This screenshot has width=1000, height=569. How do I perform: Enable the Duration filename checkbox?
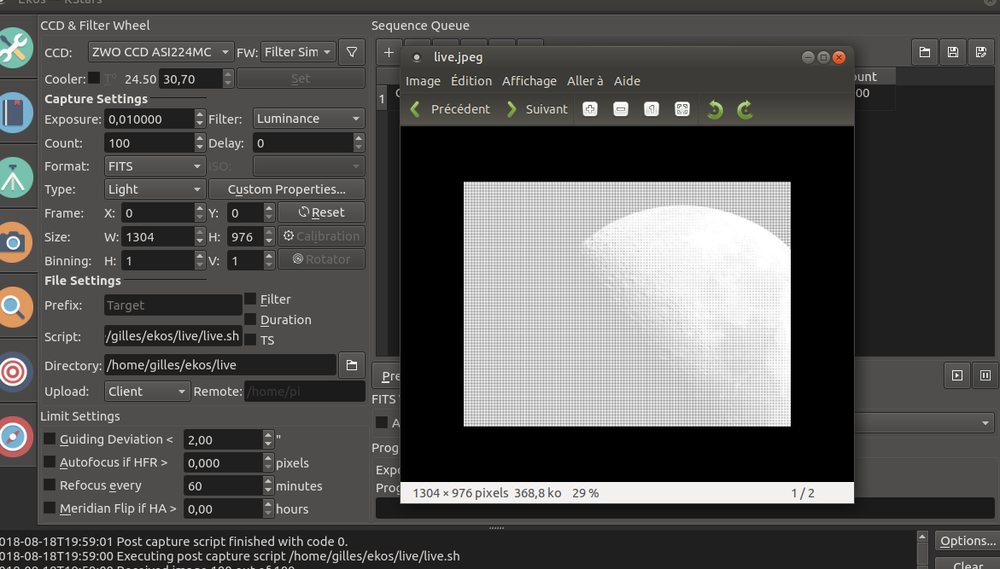click(251, 320)
